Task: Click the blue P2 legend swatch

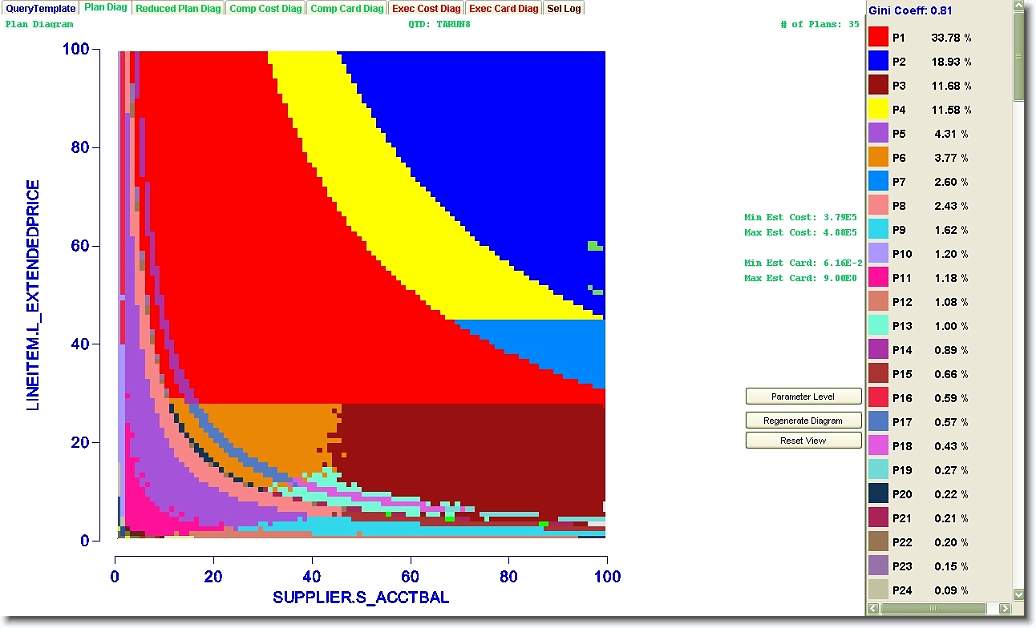Action: 878,62
